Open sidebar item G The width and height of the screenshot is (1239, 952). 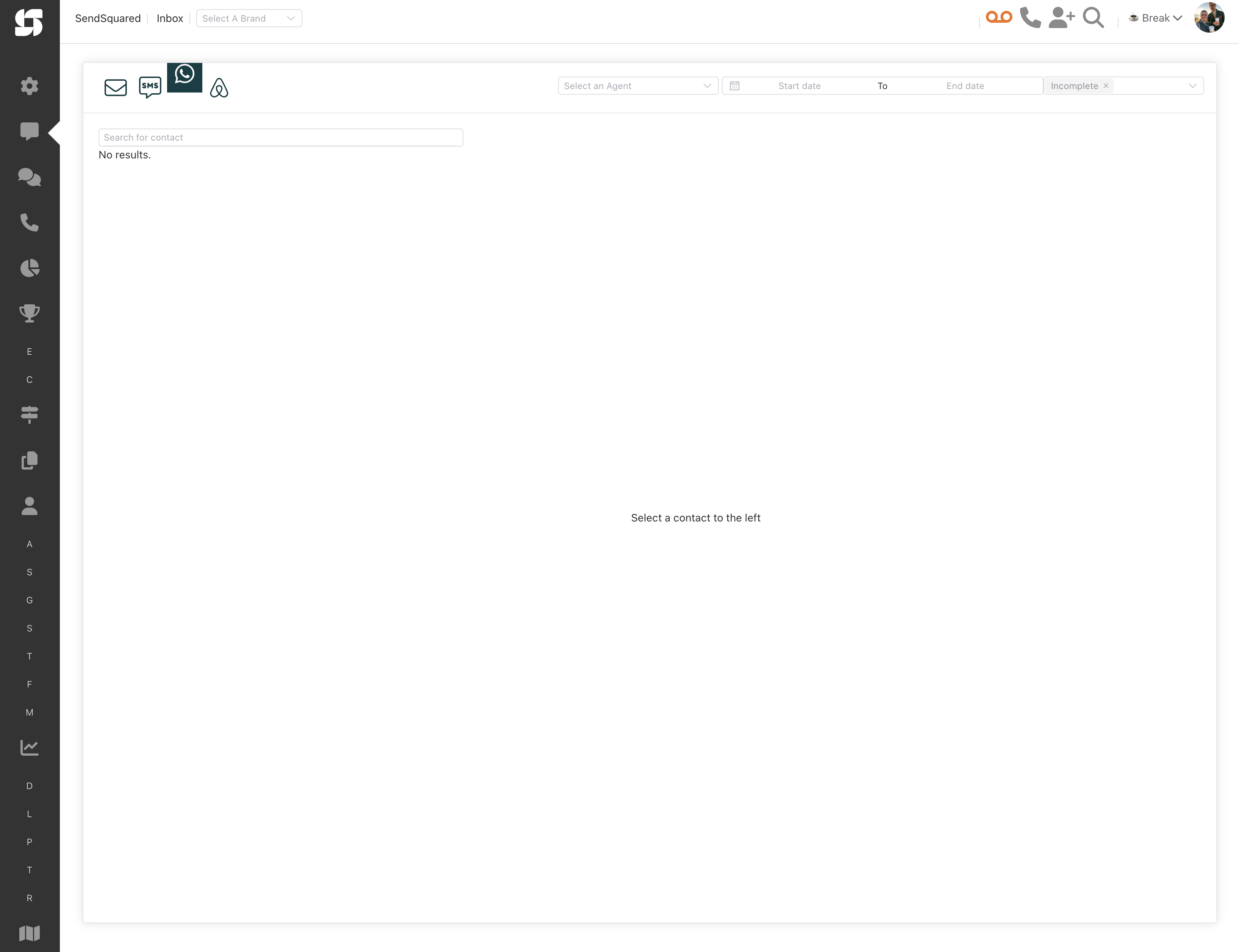point(30,600)
